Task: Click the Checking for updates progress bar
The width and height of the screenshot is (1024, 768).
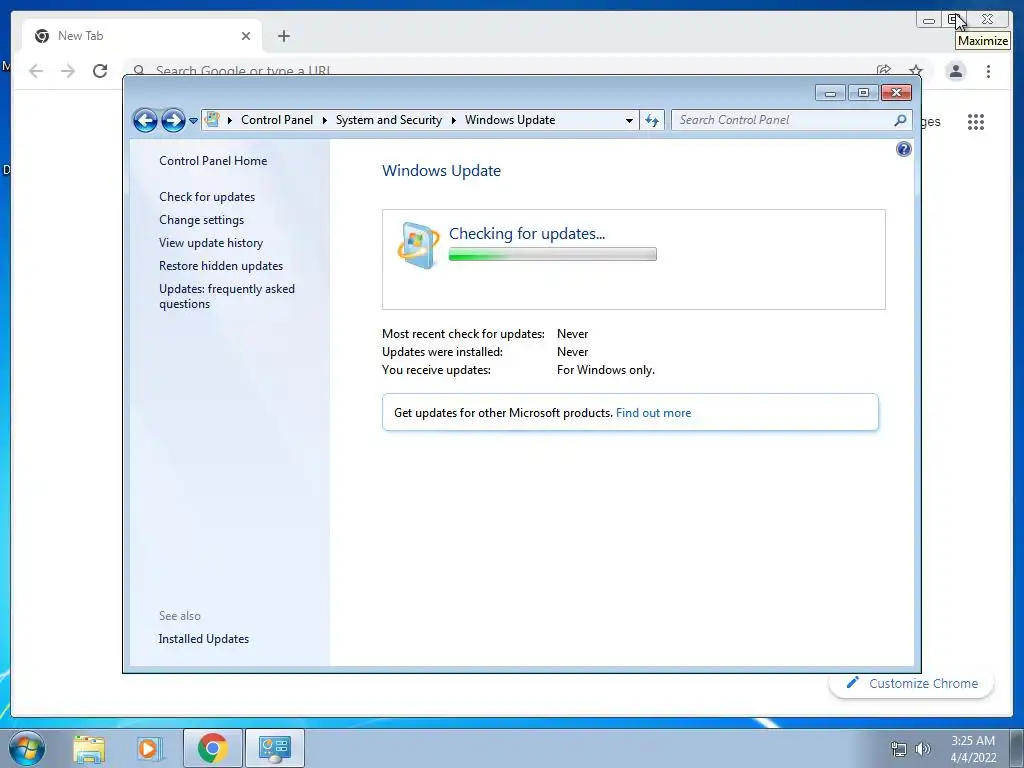Action: 552,254
